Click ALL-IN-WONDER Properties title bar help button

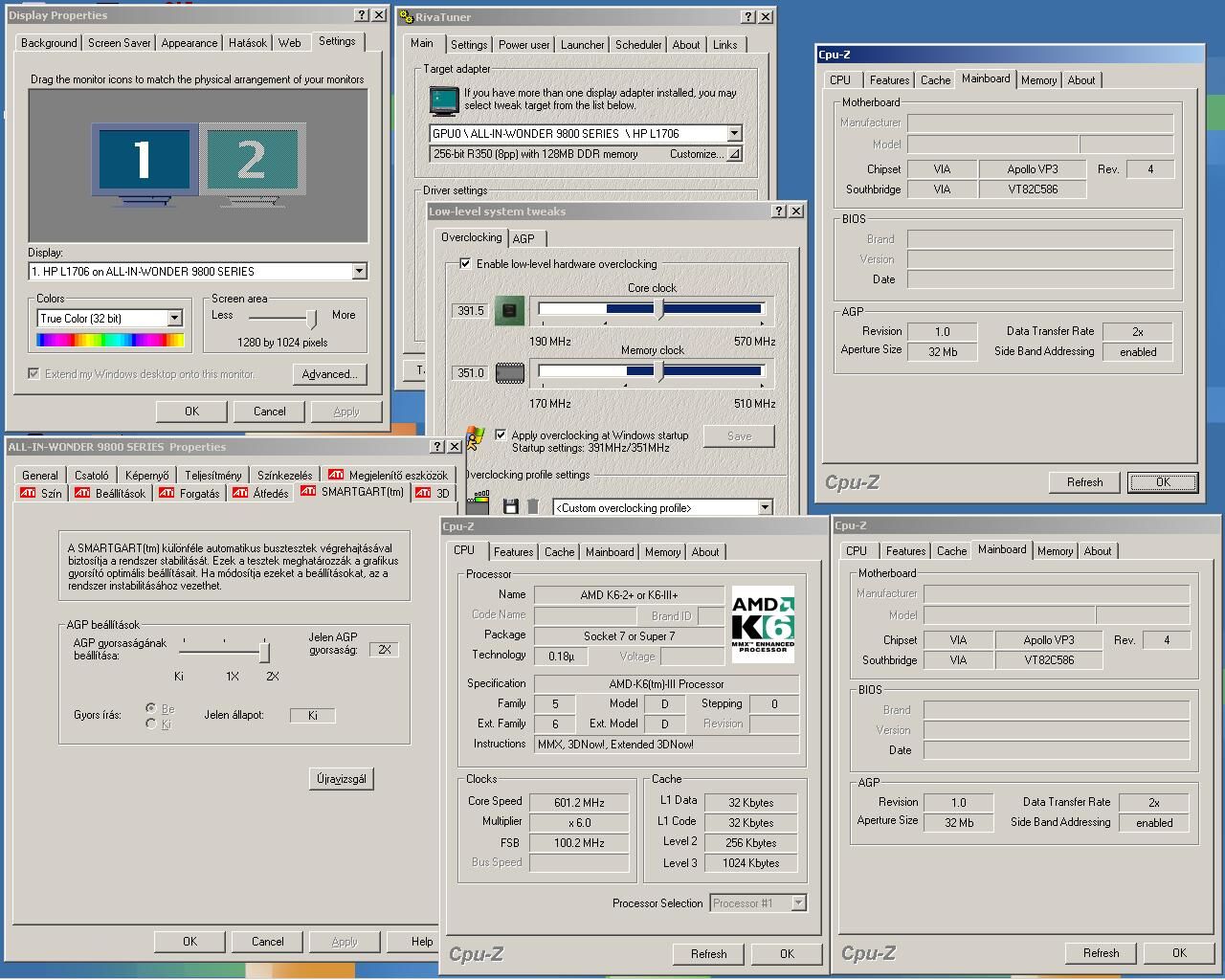(x=437, y=446)
